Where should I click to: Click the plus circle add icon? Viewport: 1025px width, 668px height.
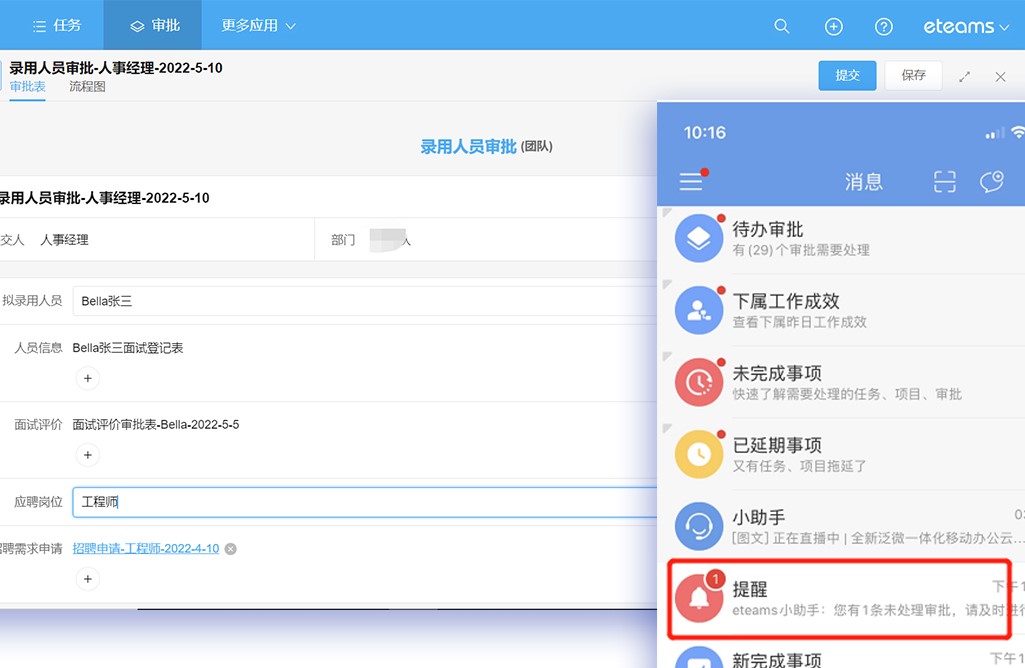coord(833,26)
